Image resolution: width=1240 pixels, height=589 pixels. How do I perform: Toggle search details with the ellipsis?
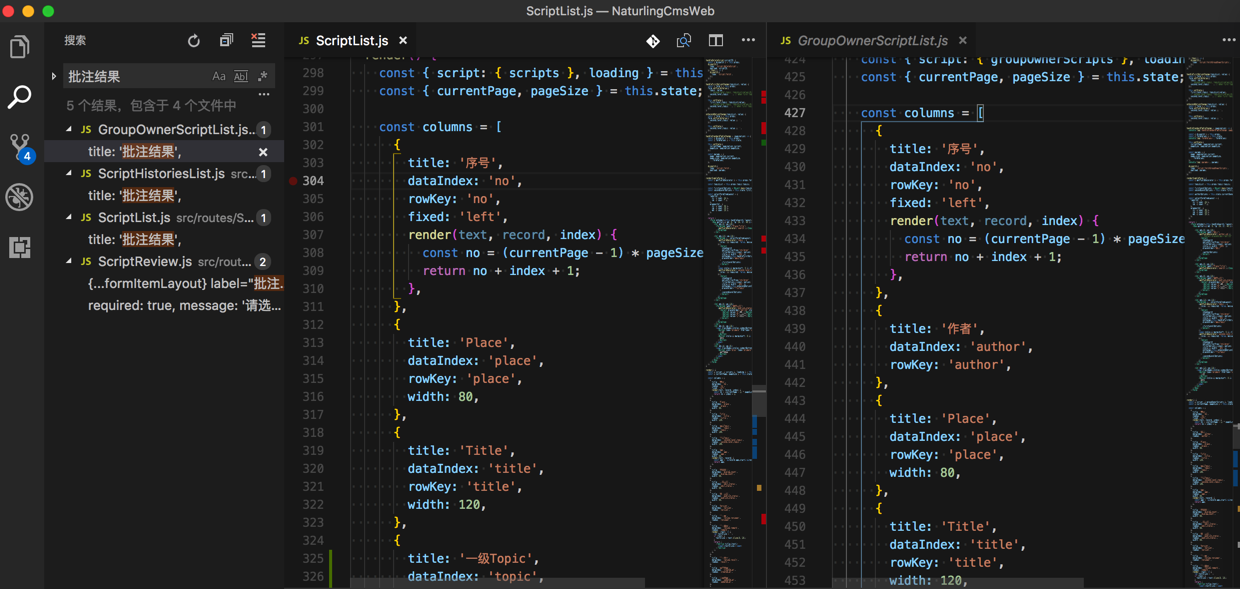(264, 95)
